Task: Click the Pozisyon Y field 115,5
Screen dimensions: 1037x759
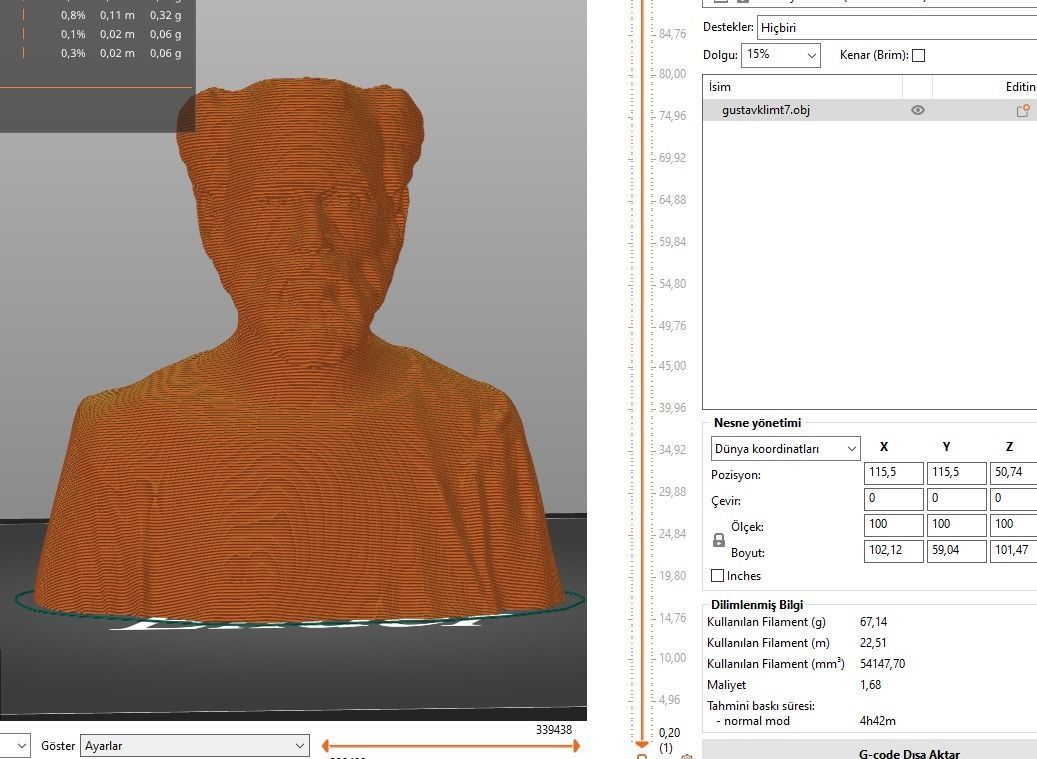Action: (956, 473)
